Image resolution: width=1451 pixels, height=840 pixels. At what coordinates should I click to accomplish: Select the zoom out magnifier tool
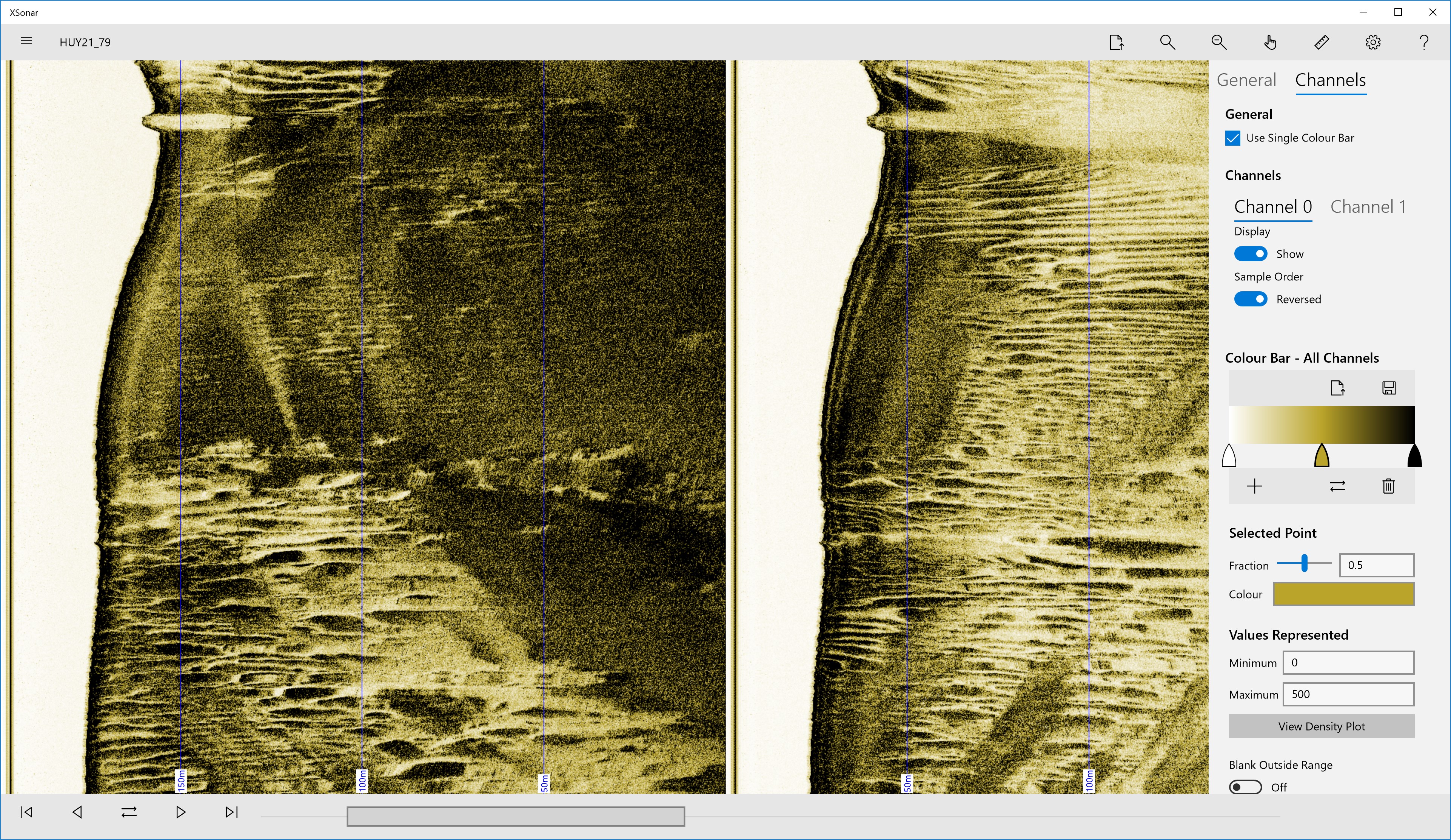click(x=1218, y=42)
